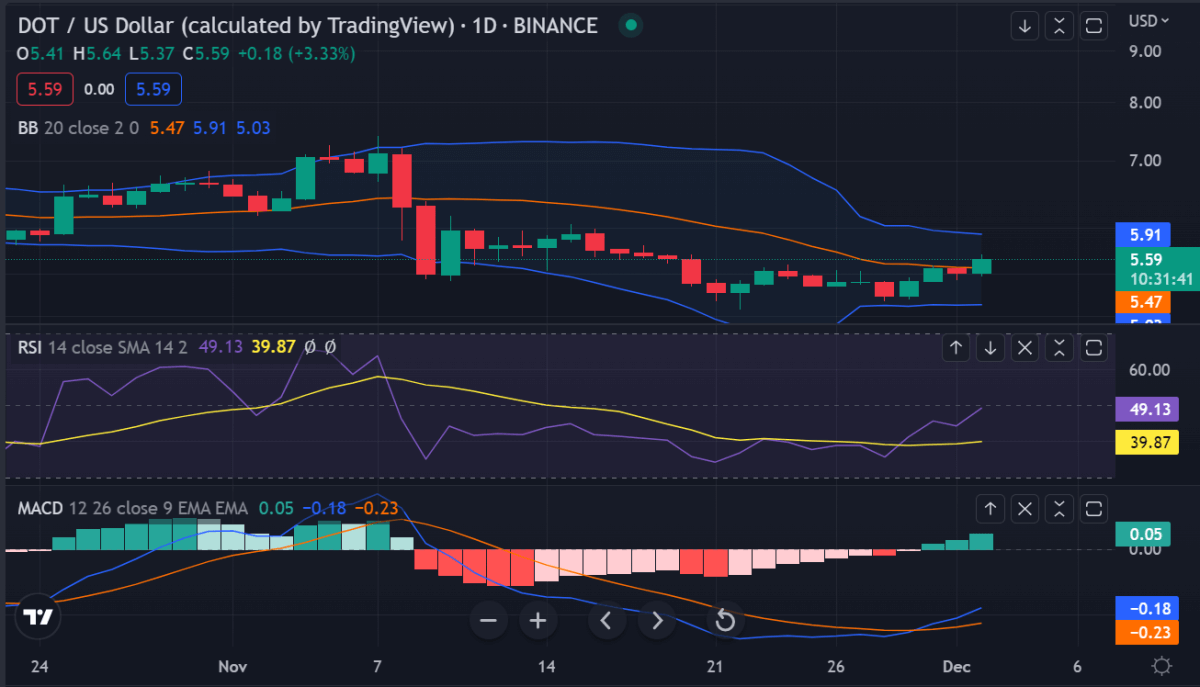Reset the chart view with circular arrow

pos(725,621)
